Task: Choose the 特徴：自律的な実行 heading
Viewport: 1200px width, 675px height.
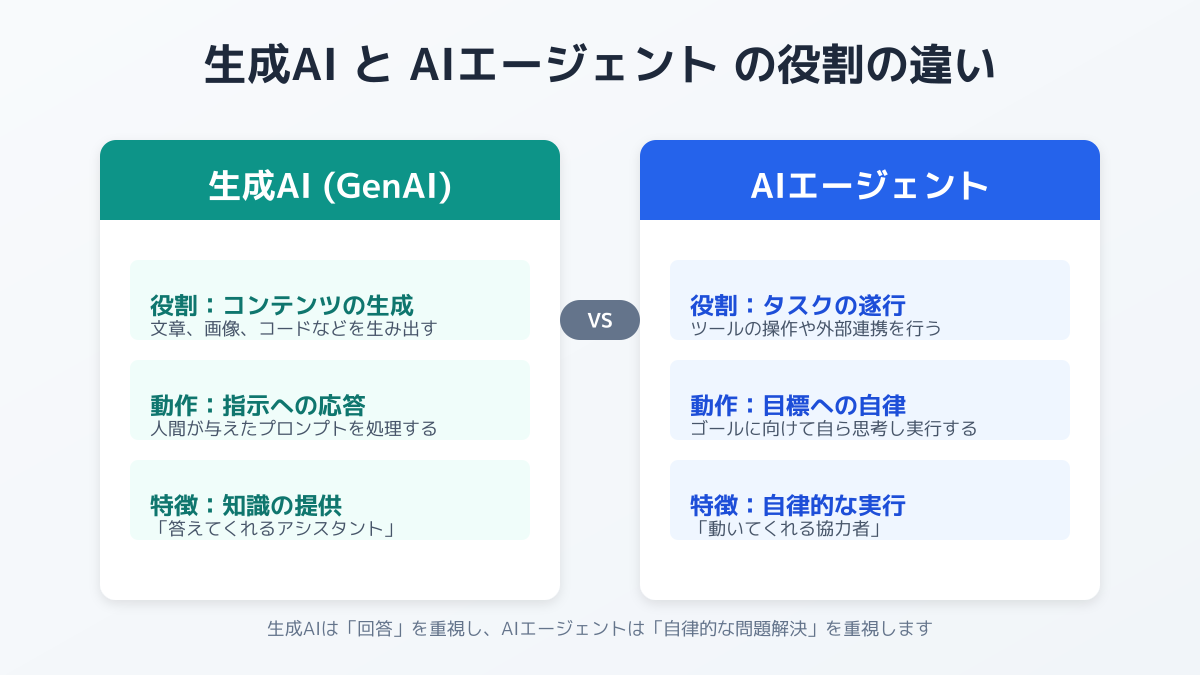Action: 798,505
